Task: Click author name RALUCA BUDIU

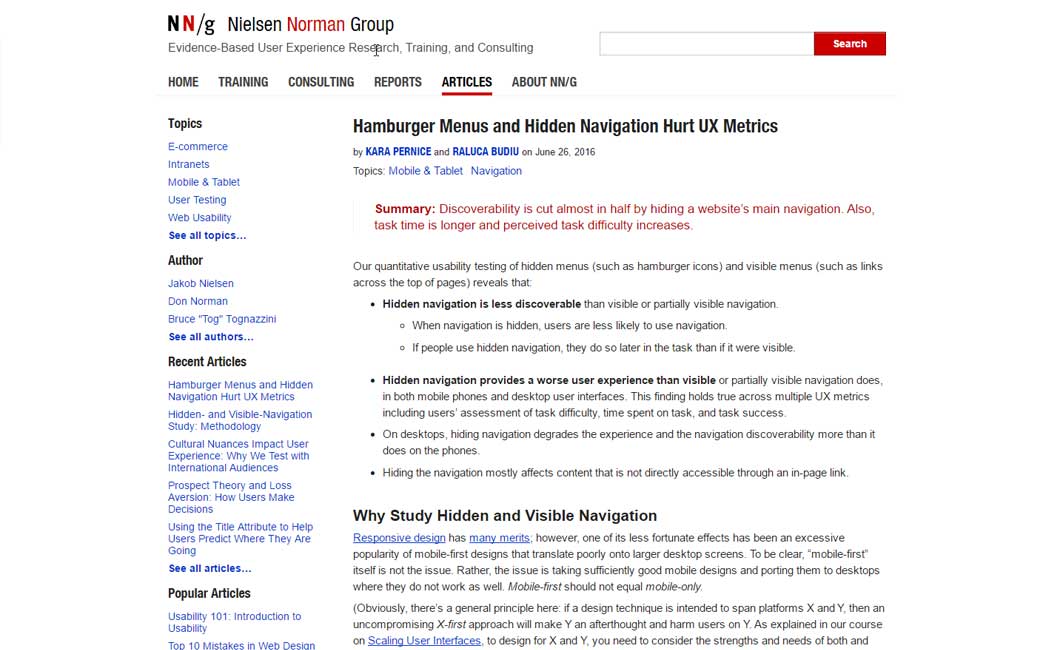Action: coord(485,152)
